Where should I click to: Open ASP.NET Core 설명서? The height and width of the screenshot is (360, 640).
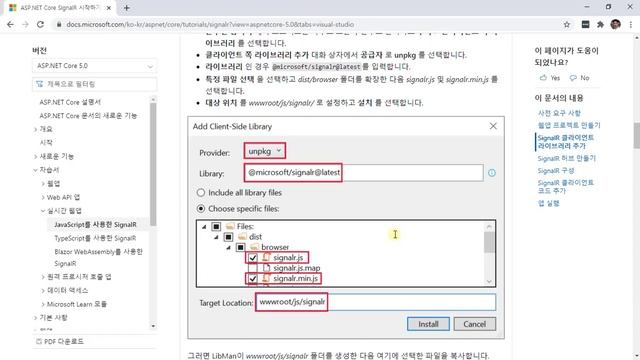[70, 102]
